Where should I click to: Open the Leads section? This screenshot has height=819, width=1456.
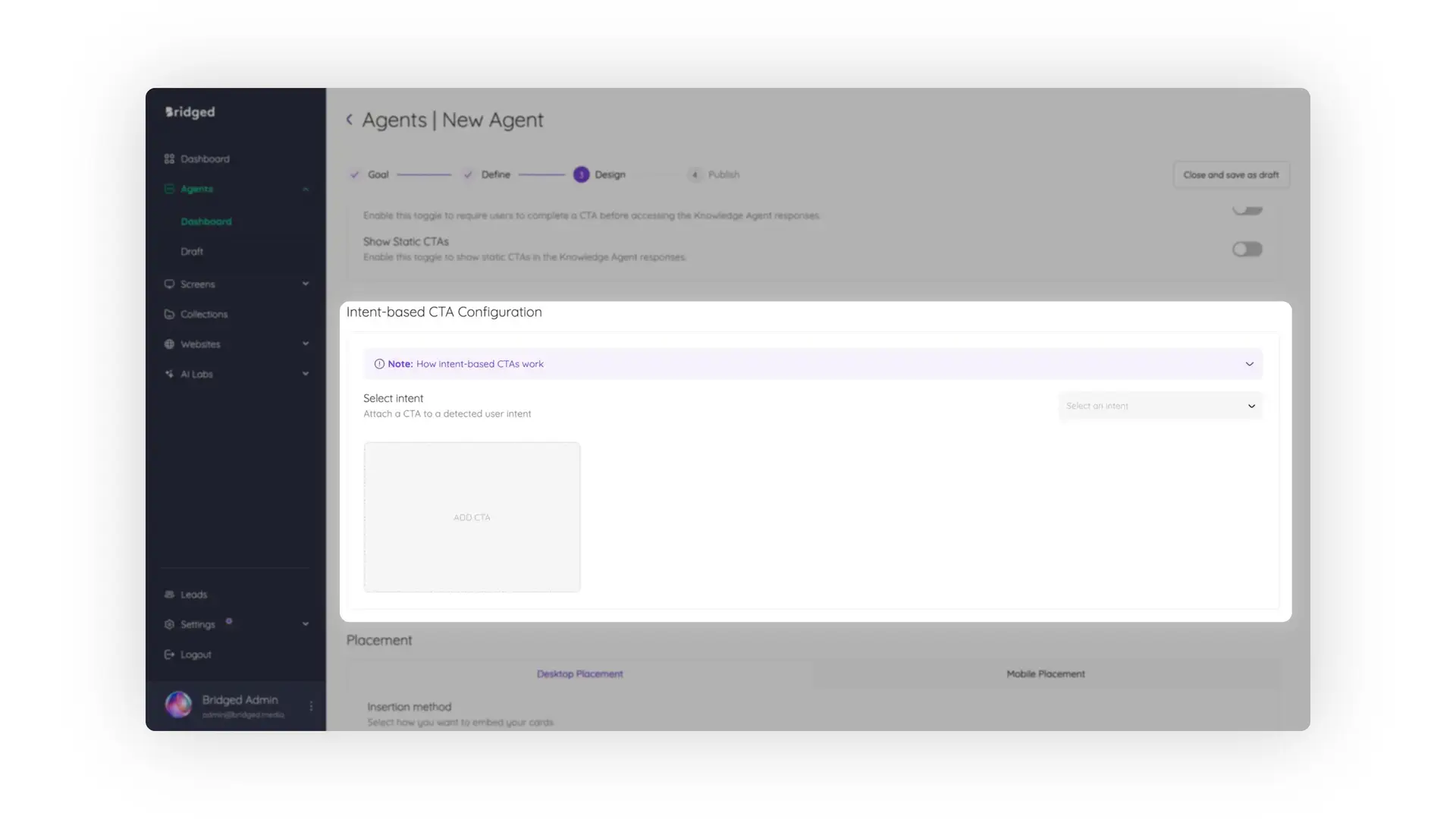[x=193, y=595]
